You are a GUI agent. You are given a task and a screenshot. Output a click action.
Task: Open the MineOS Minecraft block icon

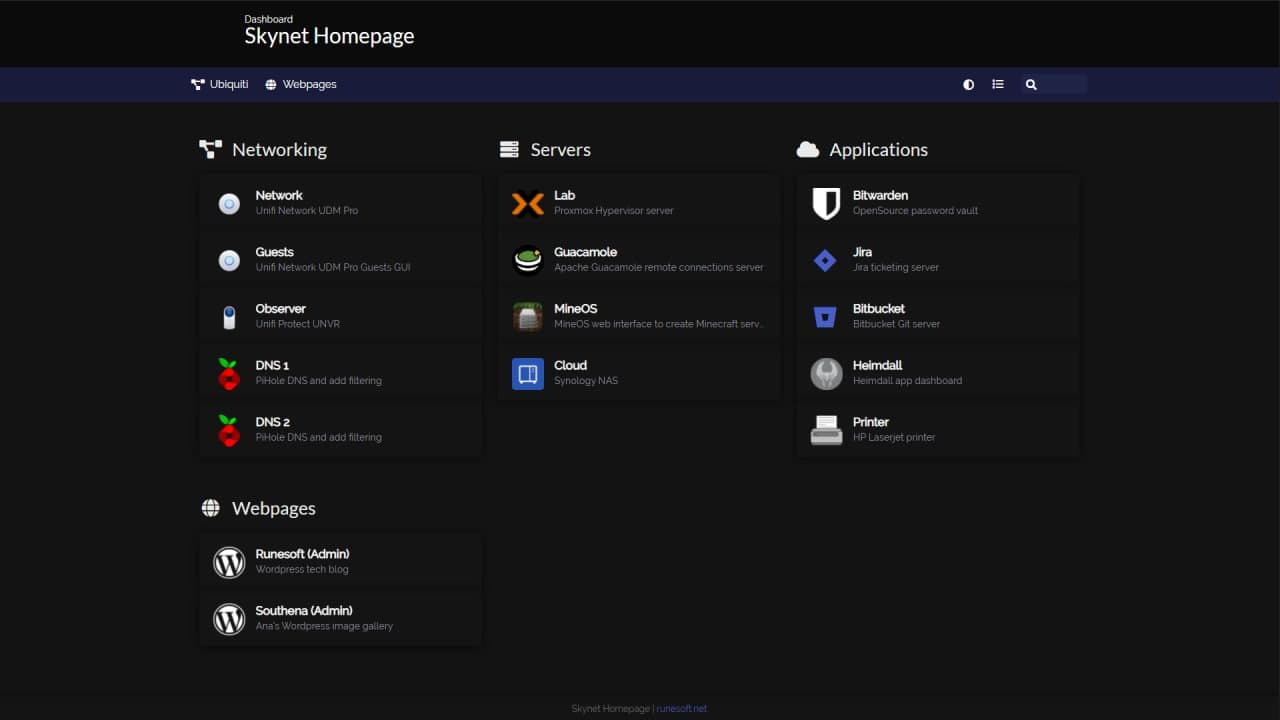tap(527, 317)
